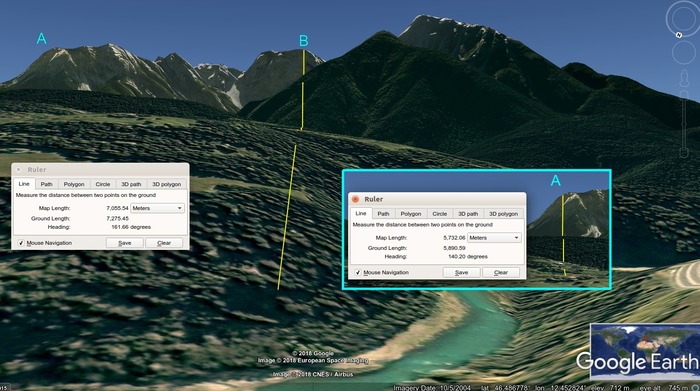Screen dimensions: 700x391
Task: Toggle Mouse Navigation in inset Ruler
Action: point(358,272)
